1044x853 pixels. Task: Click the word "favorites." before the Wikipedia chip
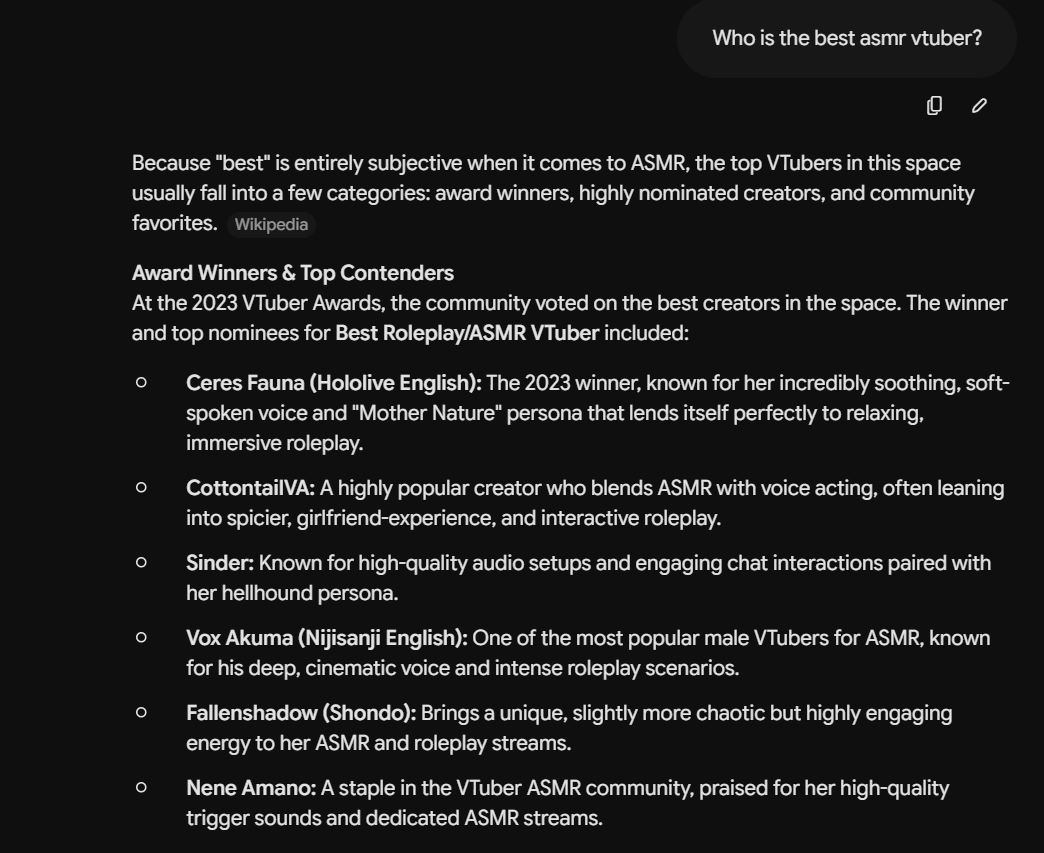tap(174, 223)
